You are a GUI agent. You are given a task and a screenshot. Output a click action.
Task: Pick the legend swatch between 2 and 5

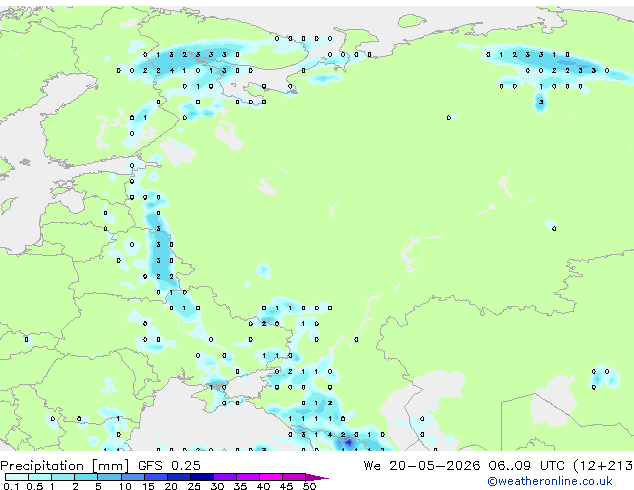pyautogui.click(x=86, y=477)
